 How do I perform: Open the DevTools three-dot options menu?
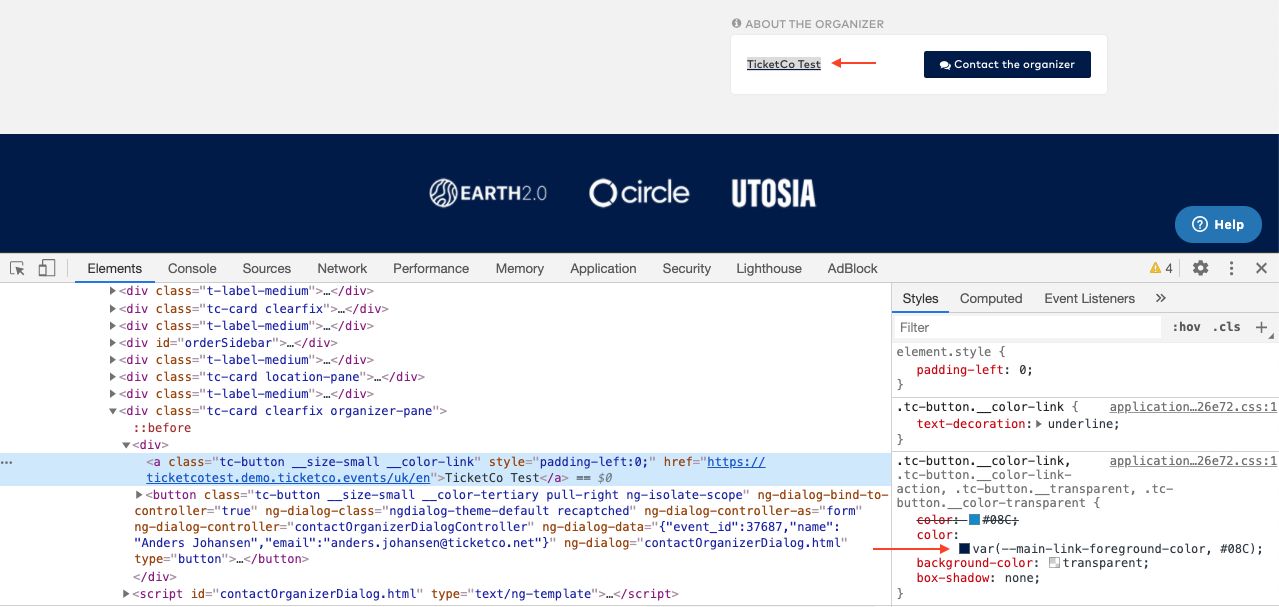[1231, 268]
